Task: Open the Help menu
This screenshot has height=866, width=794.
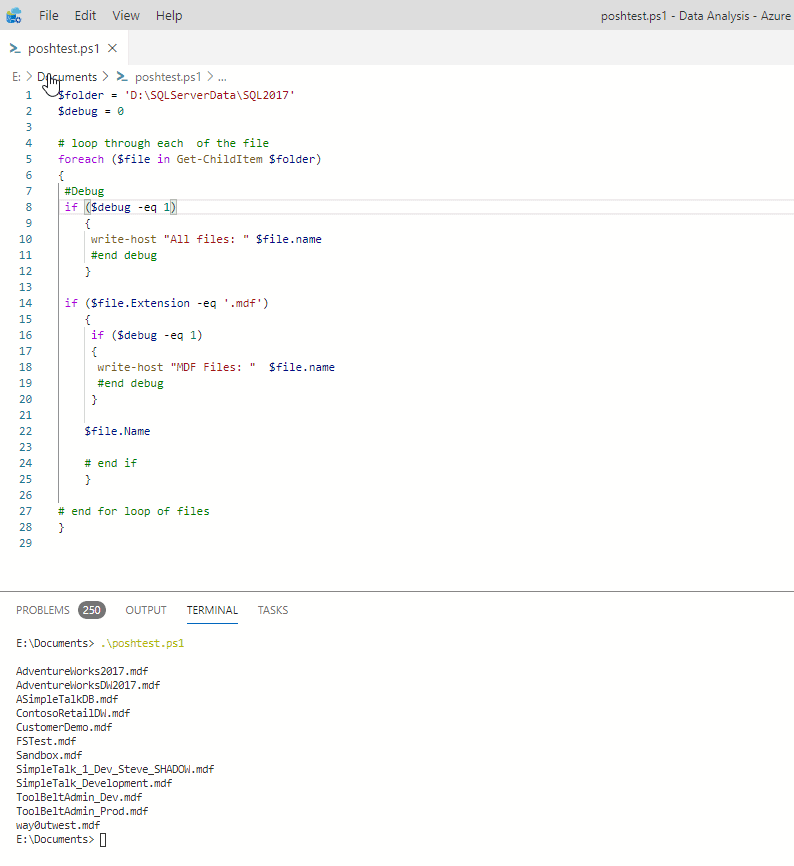Action: click(x=169, y=16)
